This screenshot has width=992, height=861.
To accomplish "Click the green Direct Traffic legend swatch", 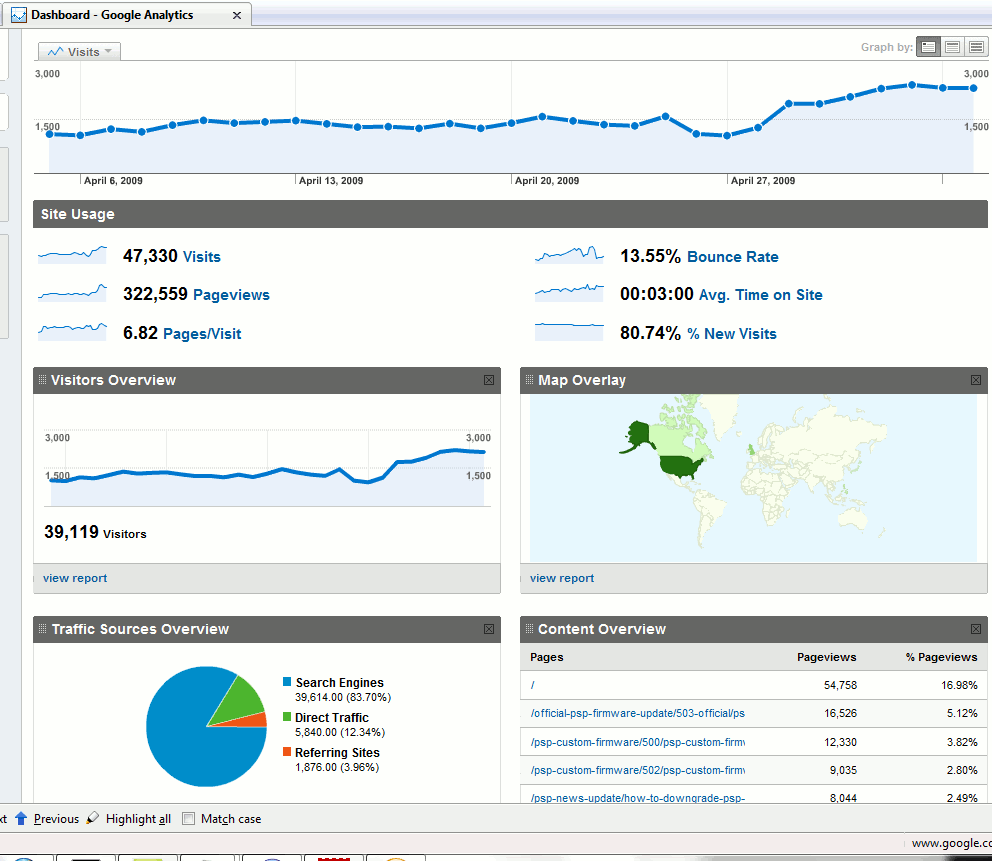I will tap(287, 717).
